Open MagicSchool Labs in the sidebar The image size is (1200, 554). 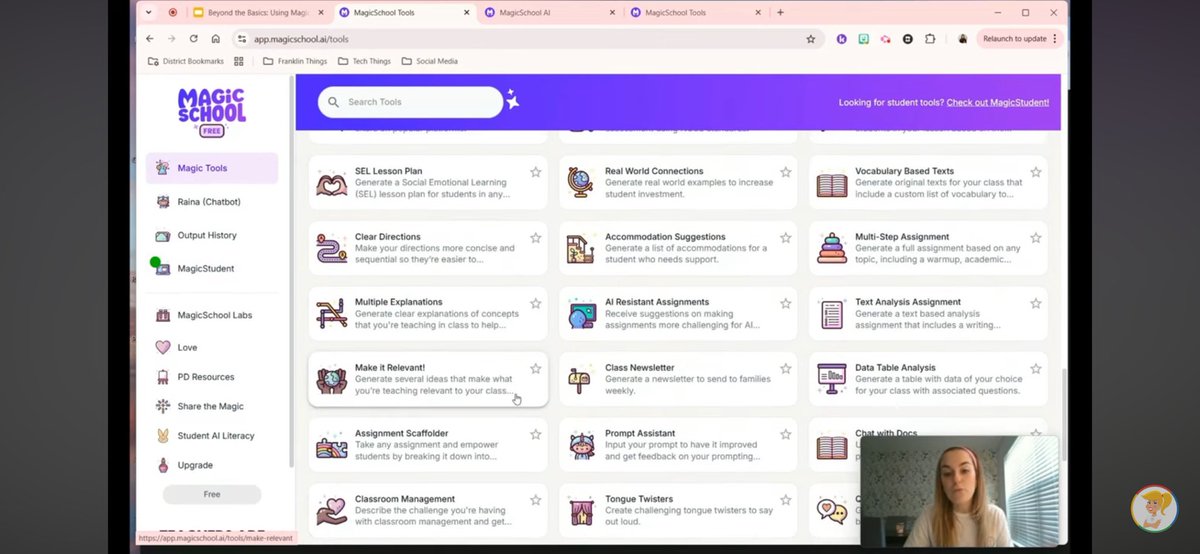(x=212, y=315)
